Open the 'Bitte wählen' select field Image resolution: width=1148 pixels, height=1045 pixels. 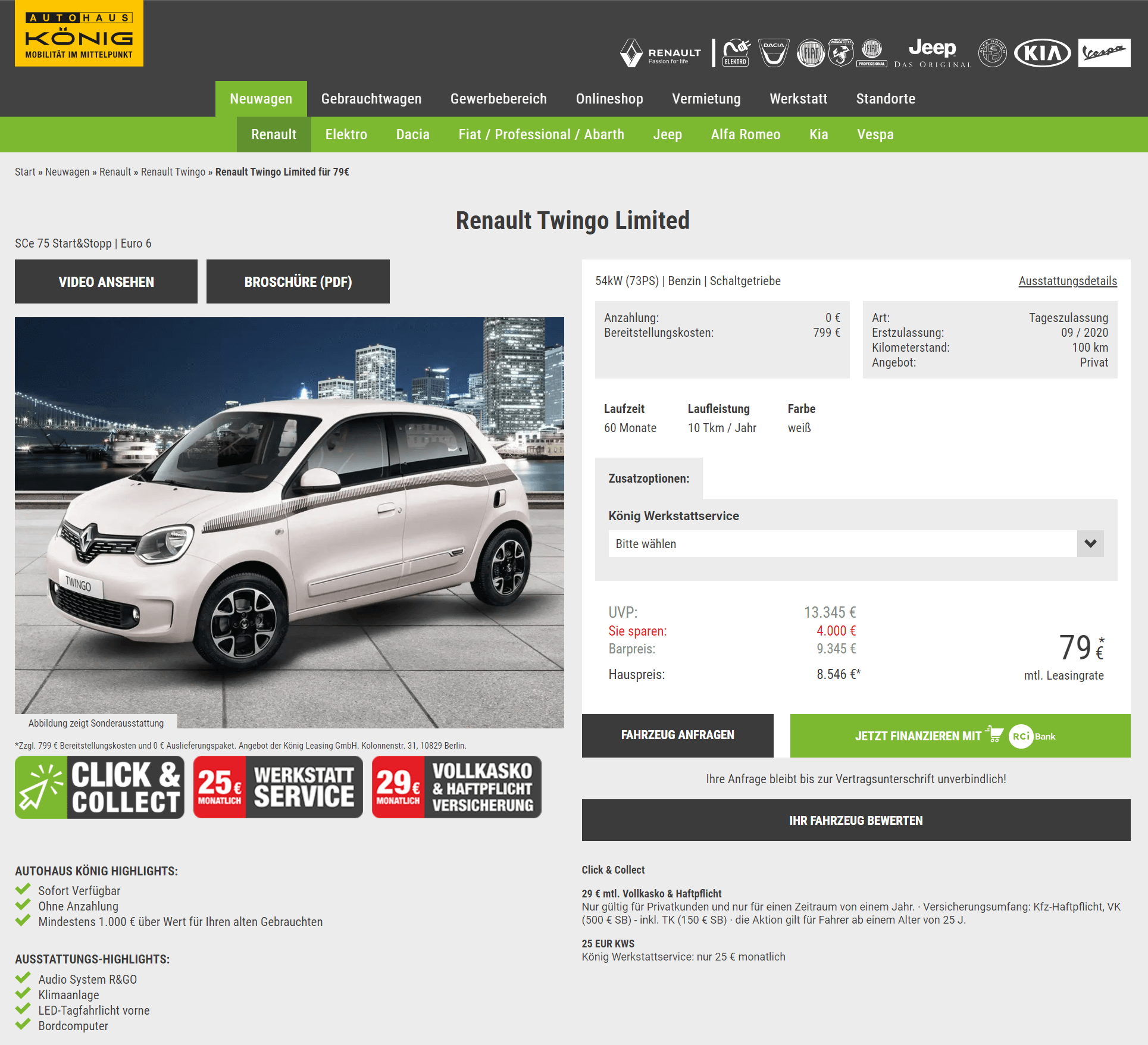click(856, 543)
